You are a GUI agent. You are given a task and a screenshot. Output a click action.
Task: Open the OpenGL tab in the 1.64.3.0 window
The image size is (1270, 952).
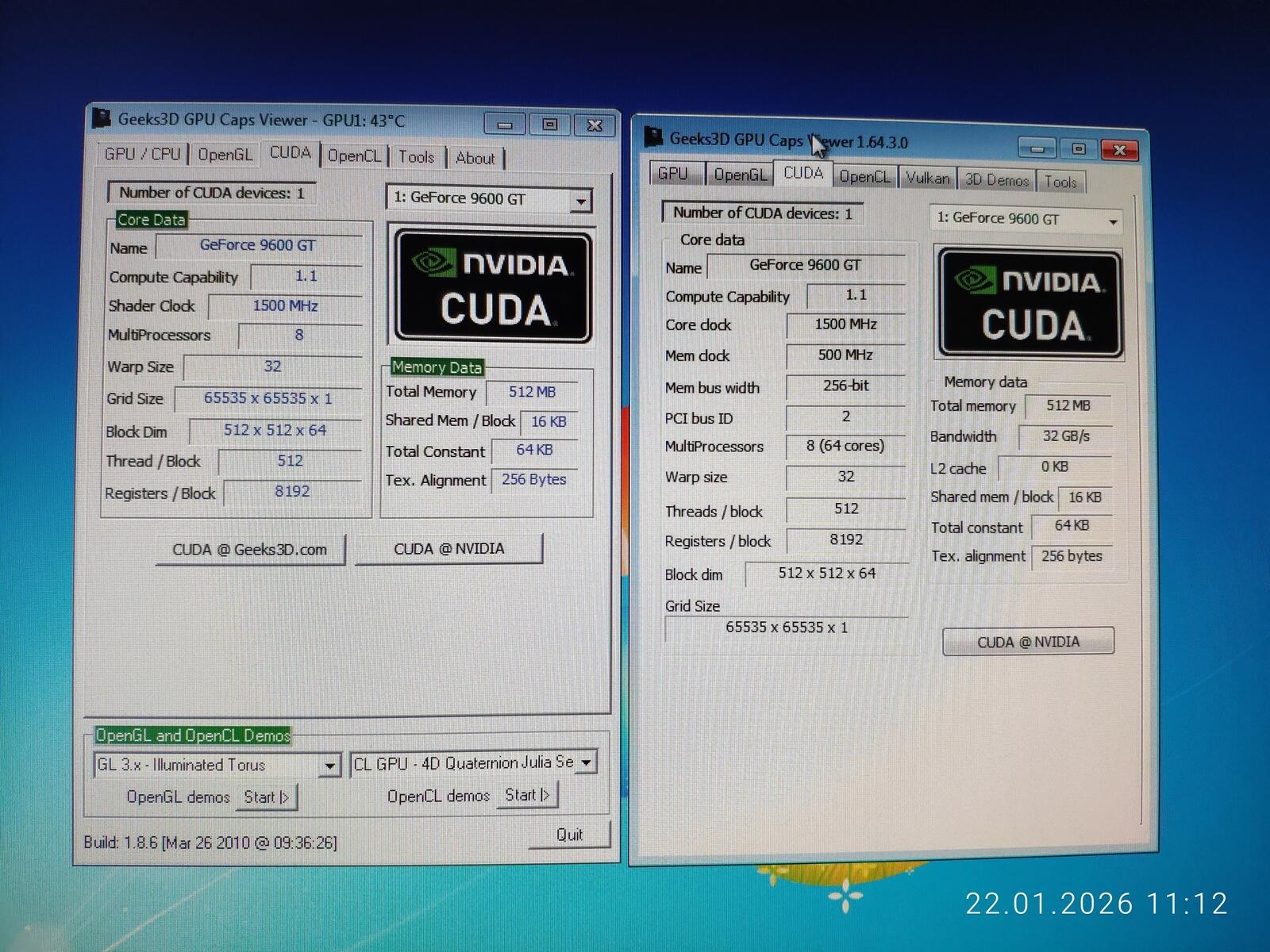[x=740, y=175]
